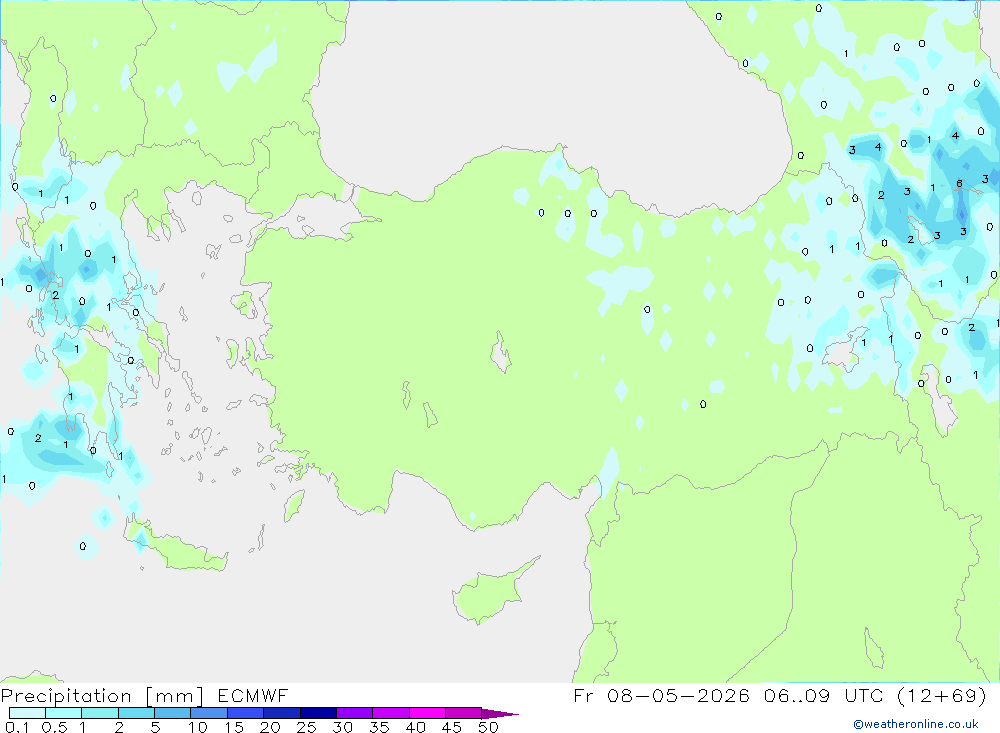
Task: Click the '6' precipitation value on map
Action: (959, 184)
